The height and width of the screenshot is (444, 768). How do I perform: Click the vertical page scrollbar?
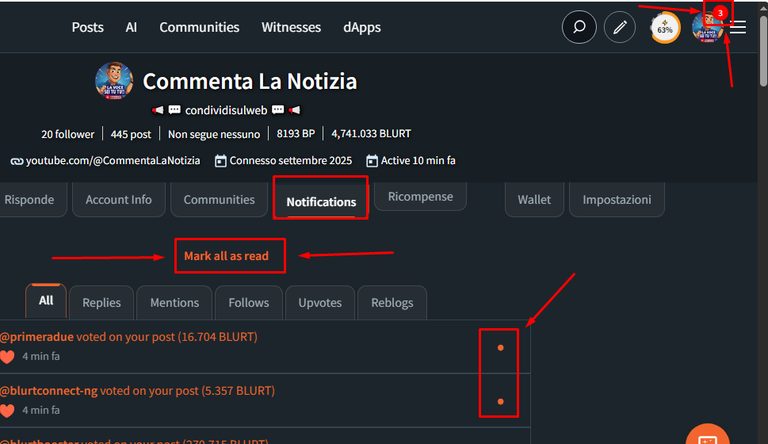[x=763, y=49]
